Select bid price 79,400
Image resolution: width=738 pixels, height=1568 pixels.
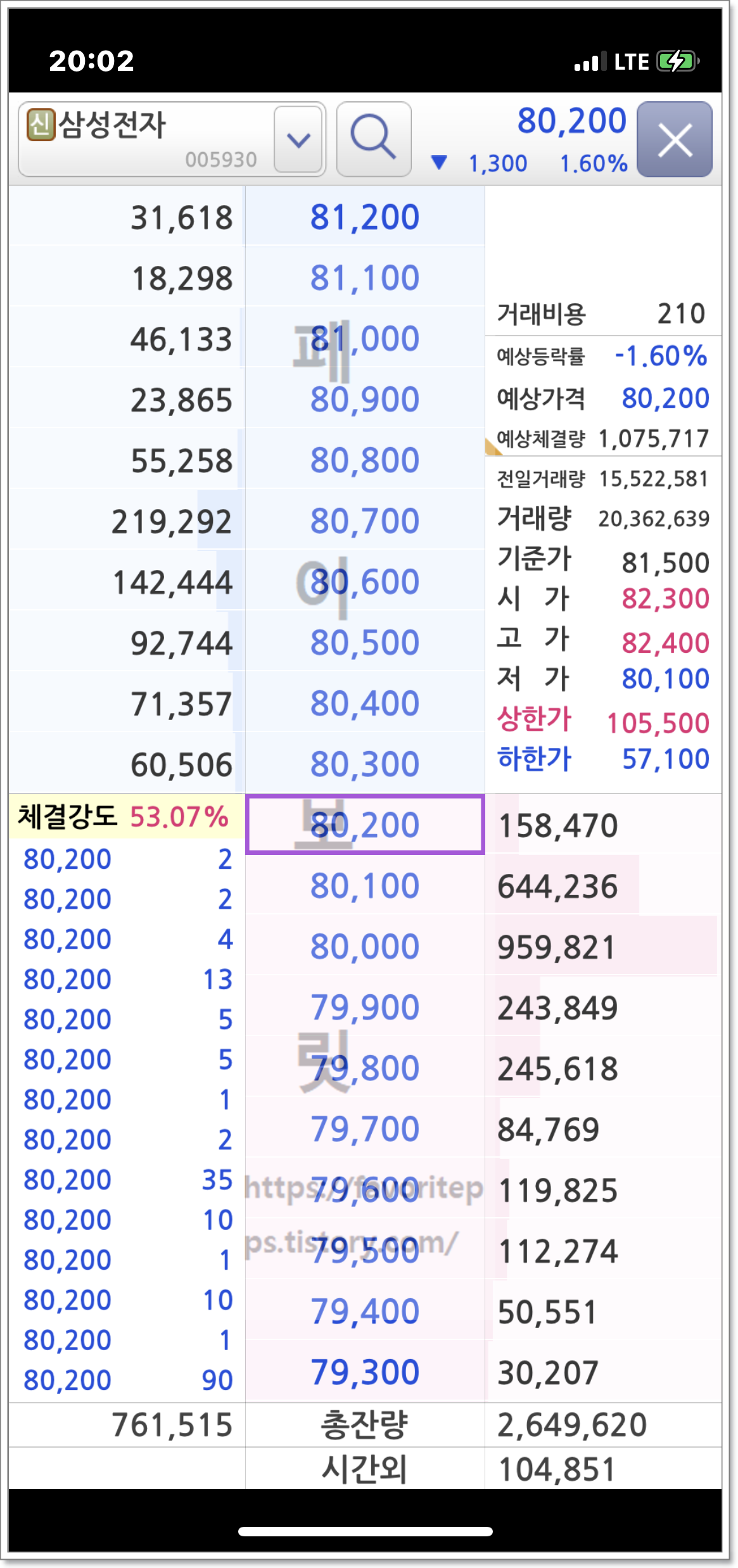(x=365, y=1312)
